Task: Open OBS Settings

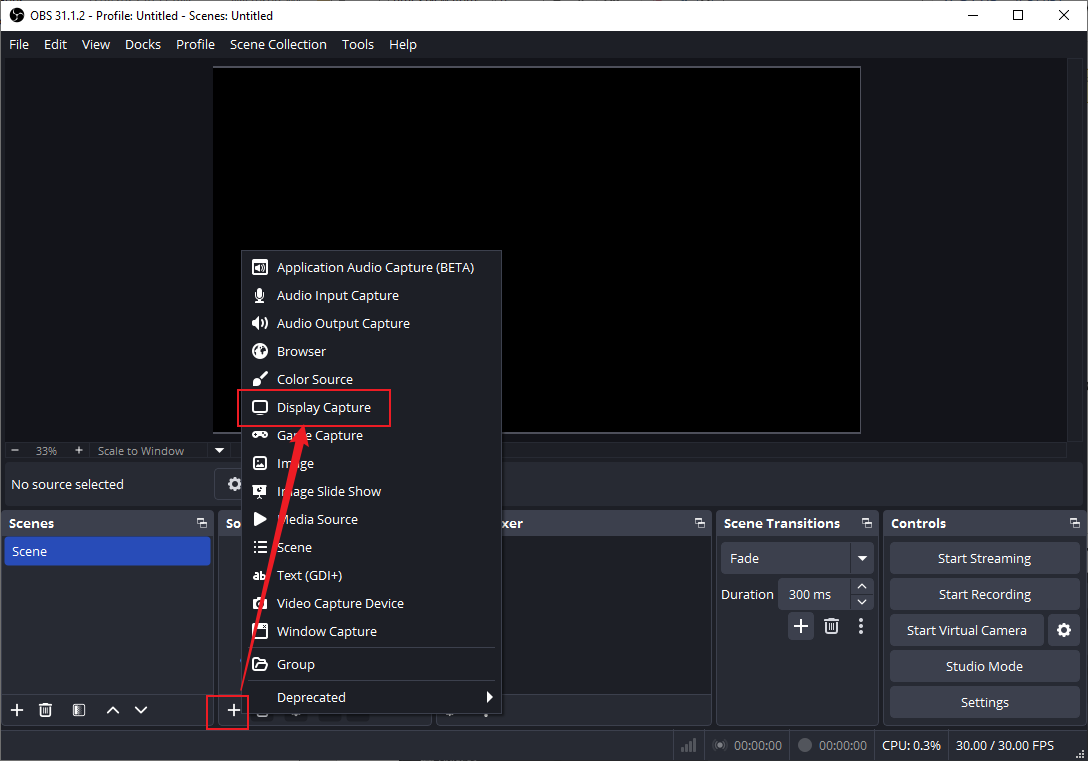Action: 984,702
